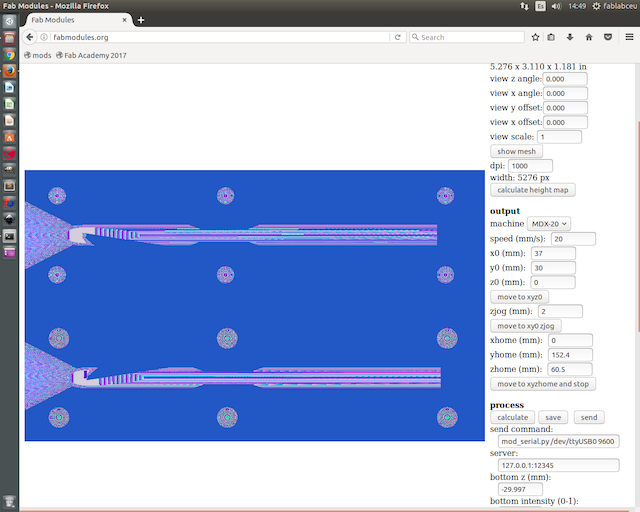Open Files manager in the dock
The image size is (640, 512).
[9, 38]
